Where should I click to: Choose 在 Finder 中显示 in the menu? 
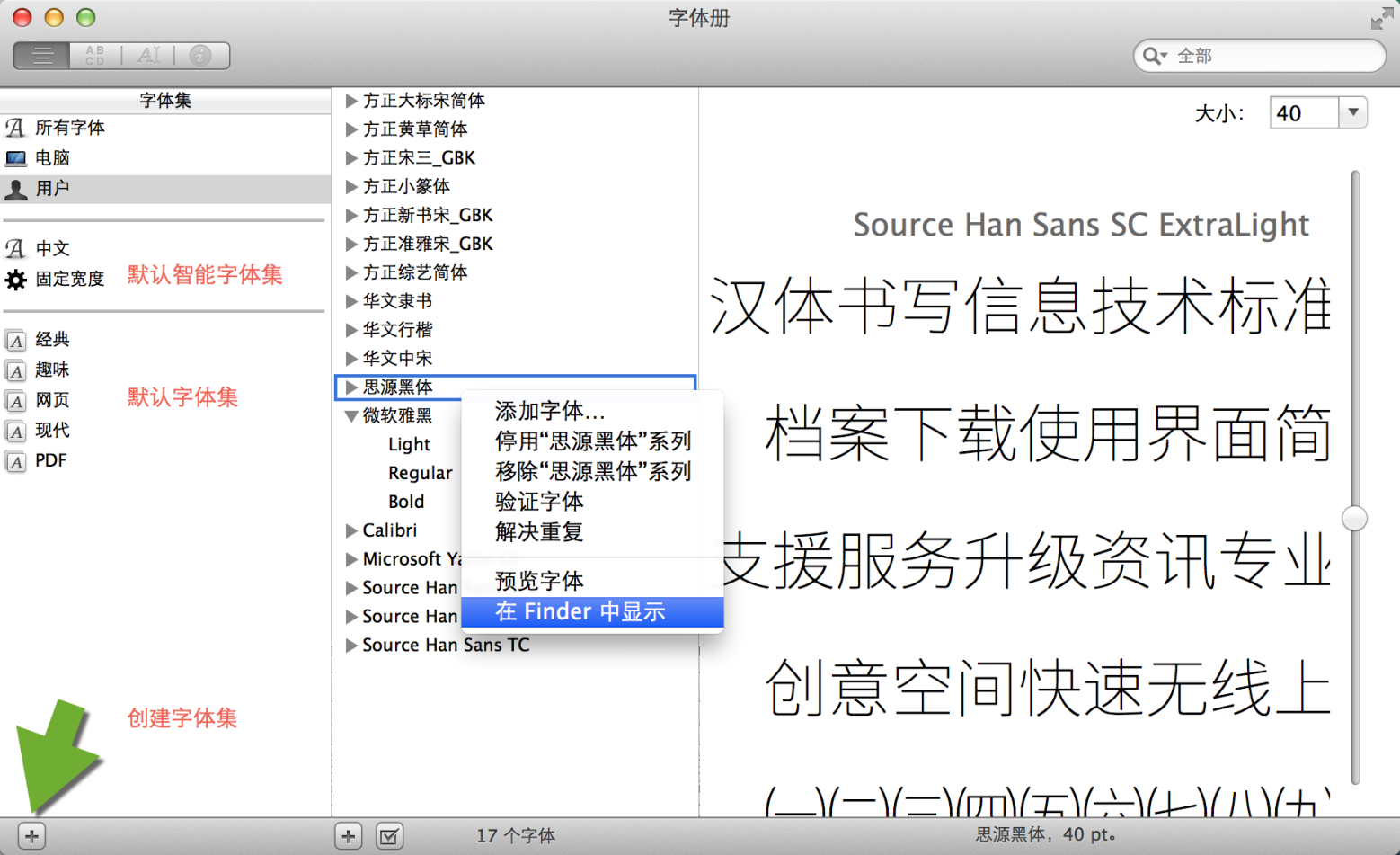592,612
